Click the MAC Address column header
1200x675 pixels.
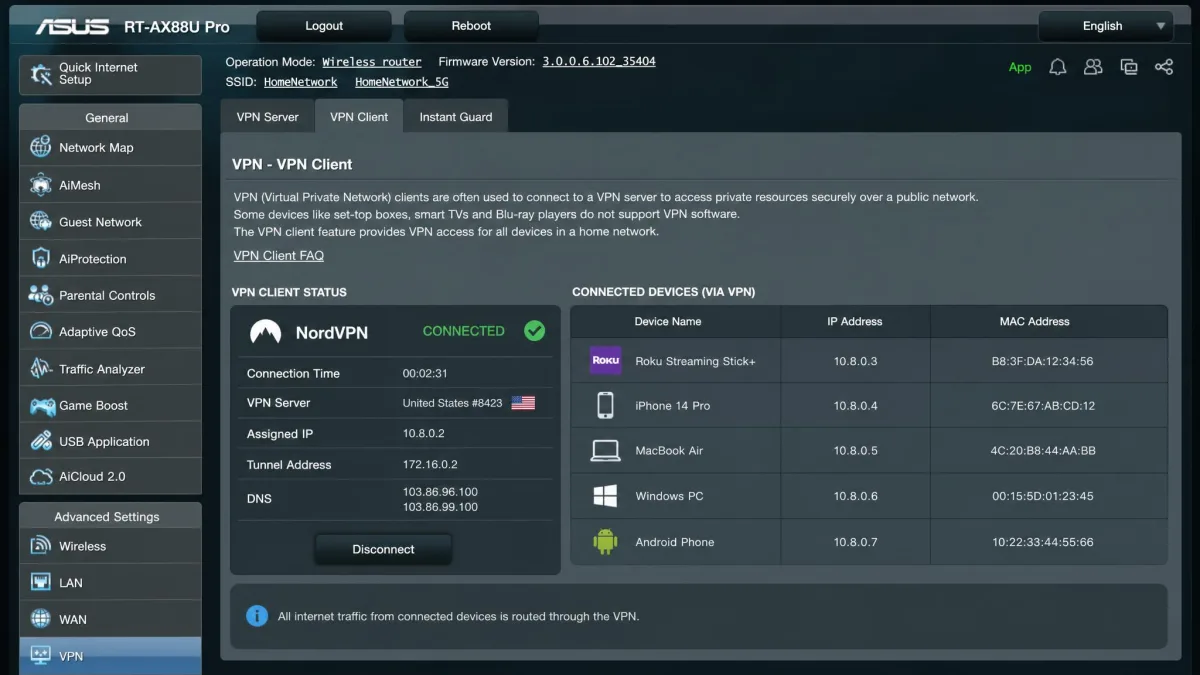(x=1035, y=321)
